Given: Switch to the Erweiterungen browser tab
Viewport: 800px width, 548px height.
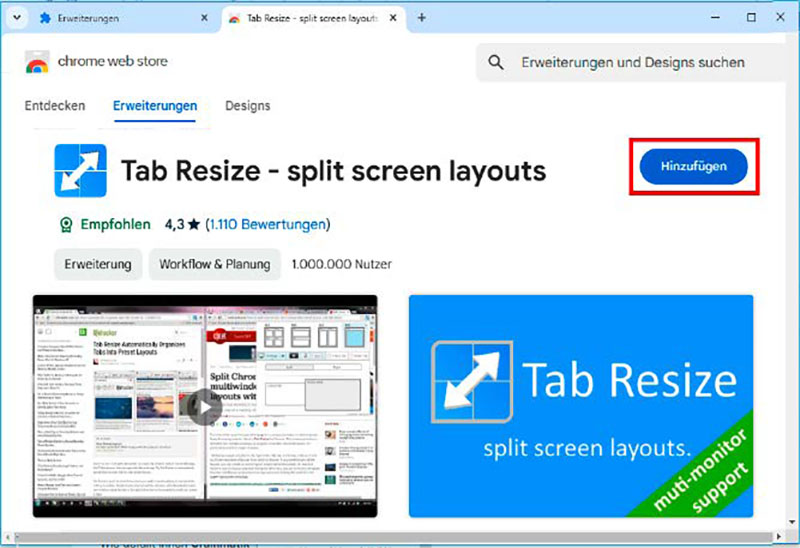Looking at the screenshot, I should point(124,18).
